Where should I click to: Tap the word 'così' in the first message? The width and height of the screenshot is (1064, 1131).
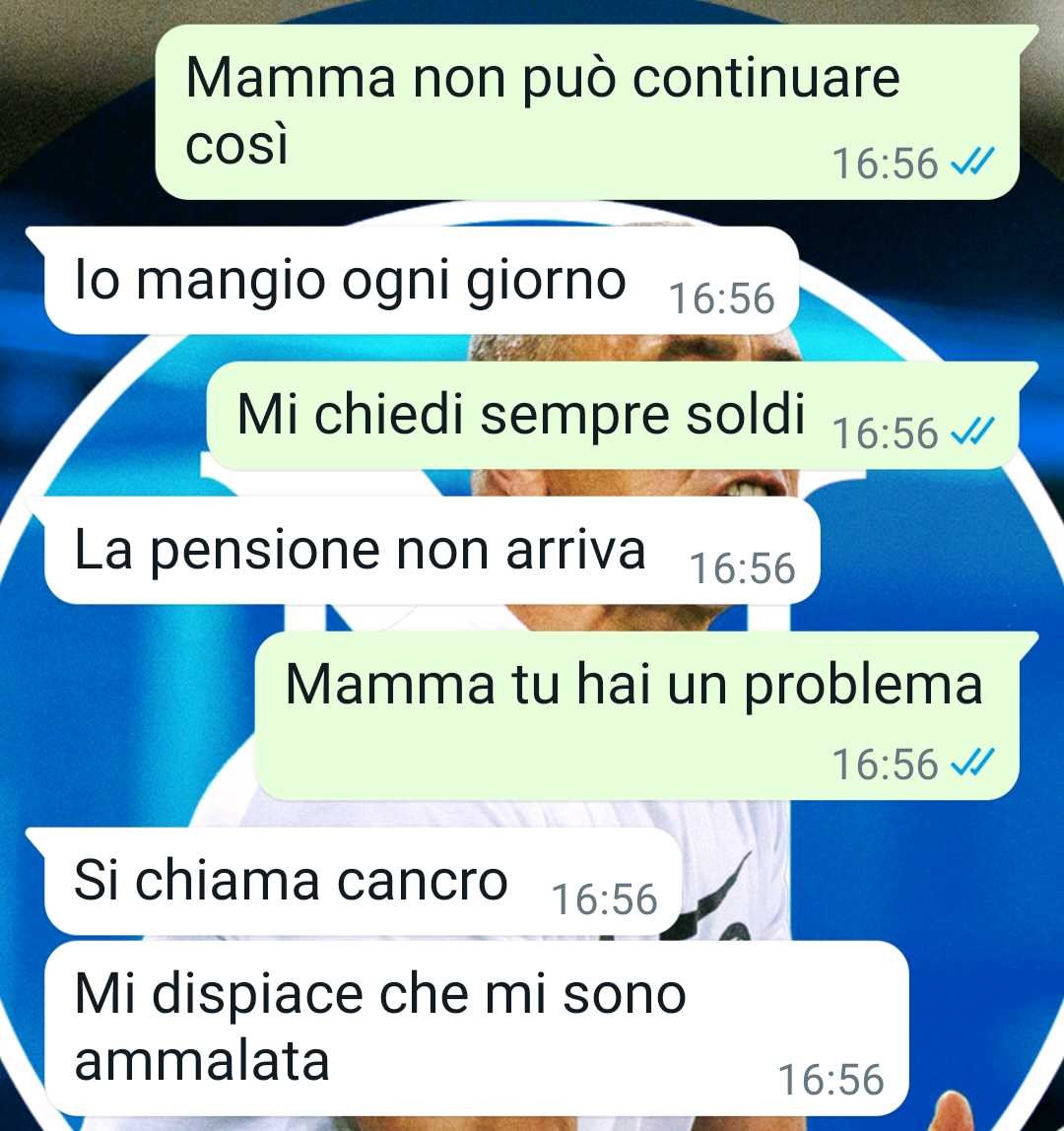[236, 144]
